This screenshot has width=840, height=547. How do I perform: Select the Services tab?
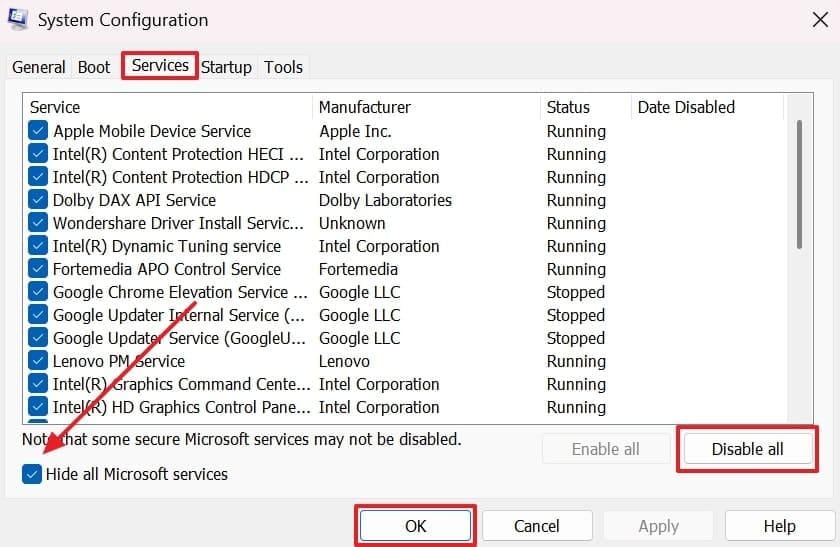[160, 65]
